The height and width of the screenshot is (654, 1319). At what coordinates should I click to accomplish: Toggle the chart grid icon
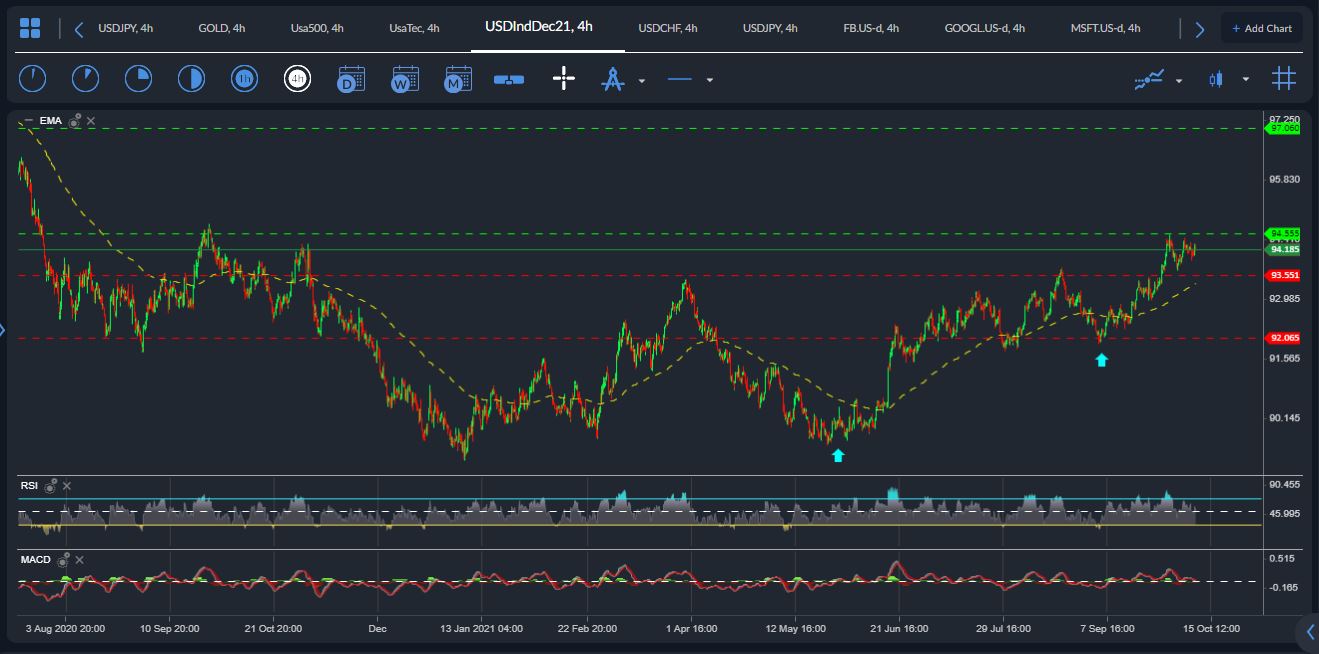tap(1284, 78)
